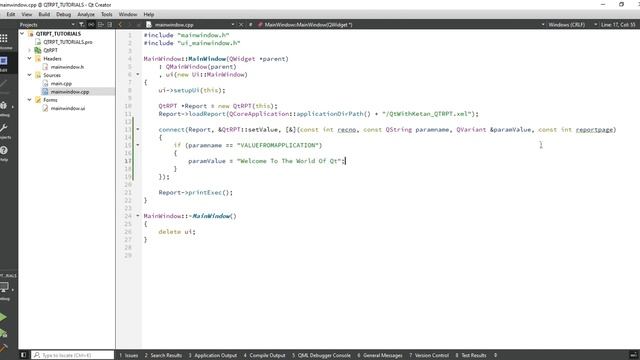Viewport: 640px width, 360px height.
Task: Open Test Results pane
Action: click(x=471, y=356)
